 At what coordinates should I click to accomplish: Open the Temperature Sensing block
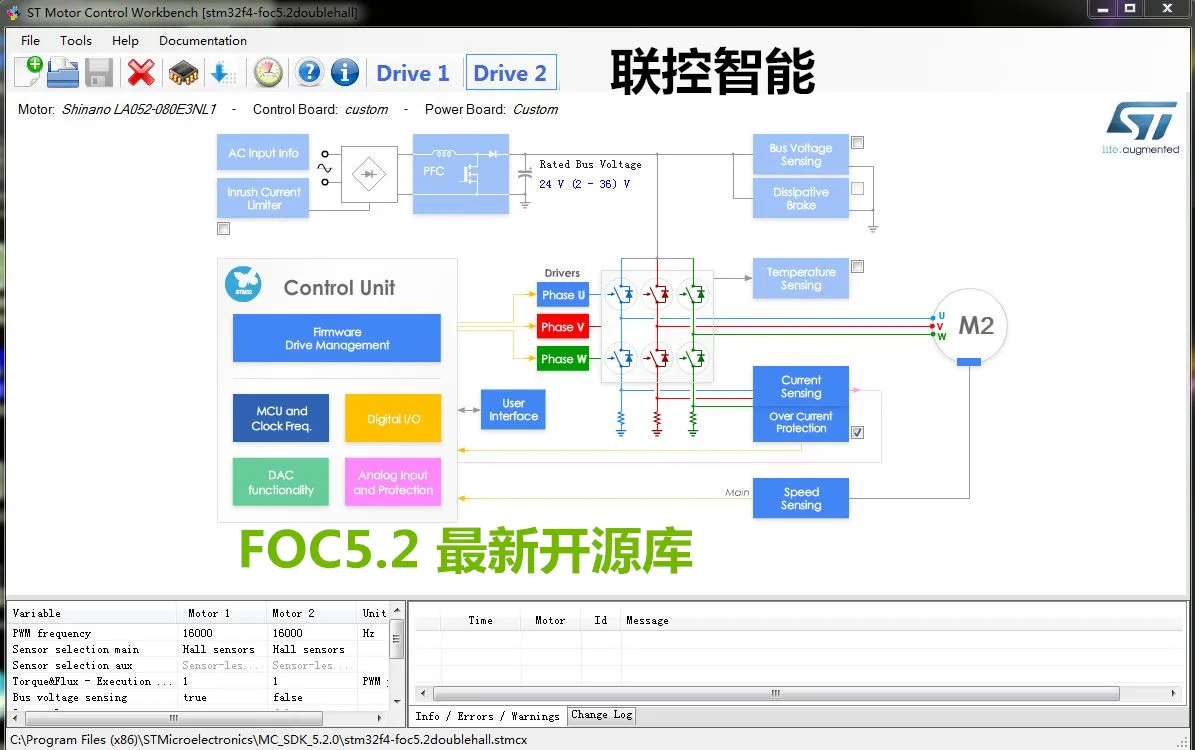tap(800, 278)
